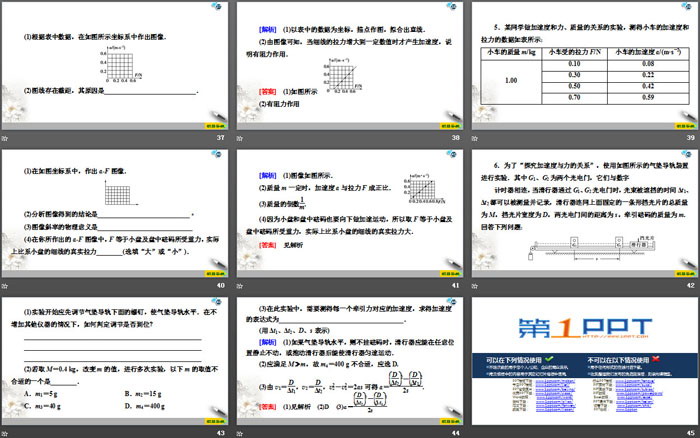Select slide 37 thumbnail with blank graph exercise
The width and height of the screenshot is (700, 438).
point(115,66)
